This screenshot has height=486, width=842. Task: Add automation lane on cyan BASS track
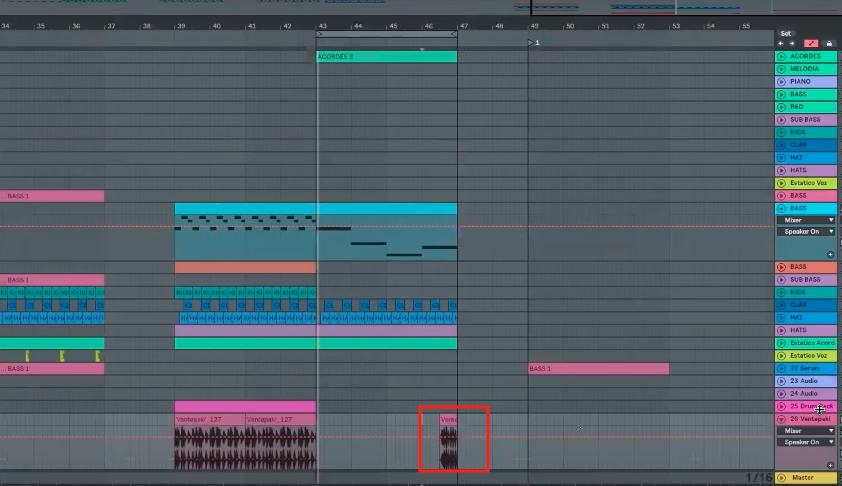tap(830, 255)
